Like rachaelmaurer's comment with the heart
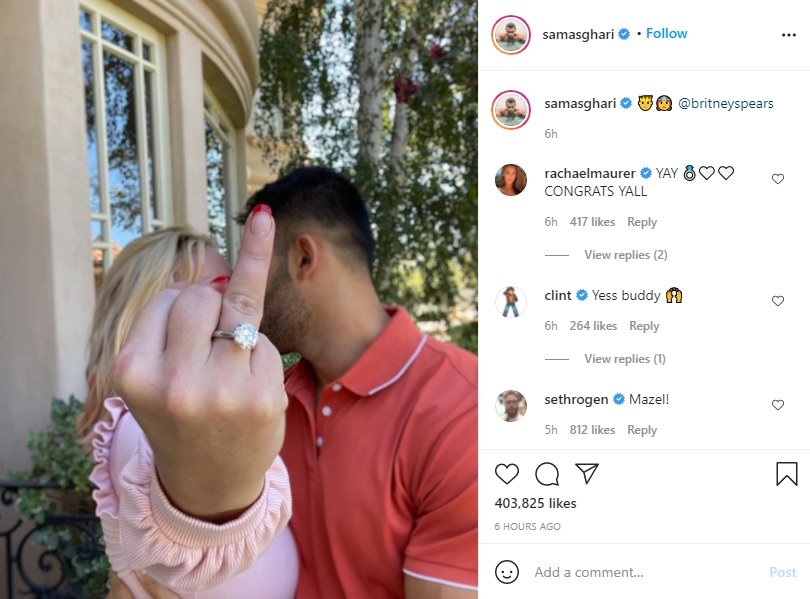The height and width of the screenshot is (599, 810). coord(777,179)
